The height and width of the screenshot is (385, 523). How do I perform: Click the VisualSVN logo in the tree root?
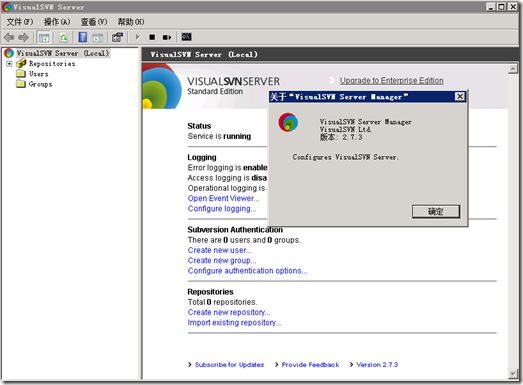9,53
